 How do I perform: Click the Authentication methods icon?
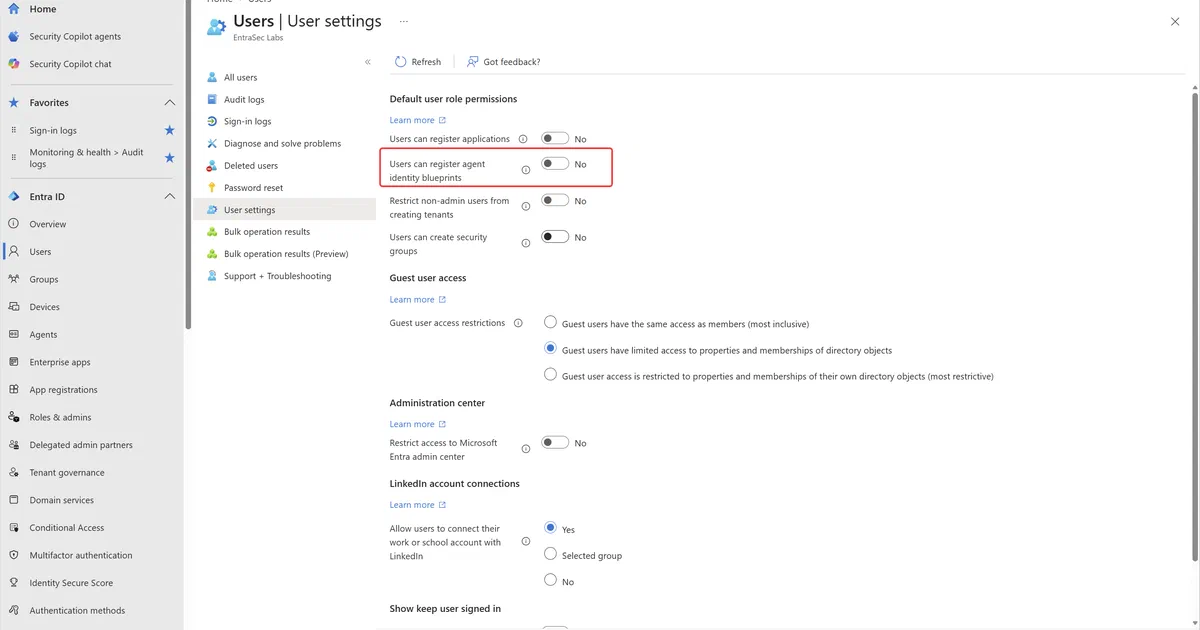(14, 610)
